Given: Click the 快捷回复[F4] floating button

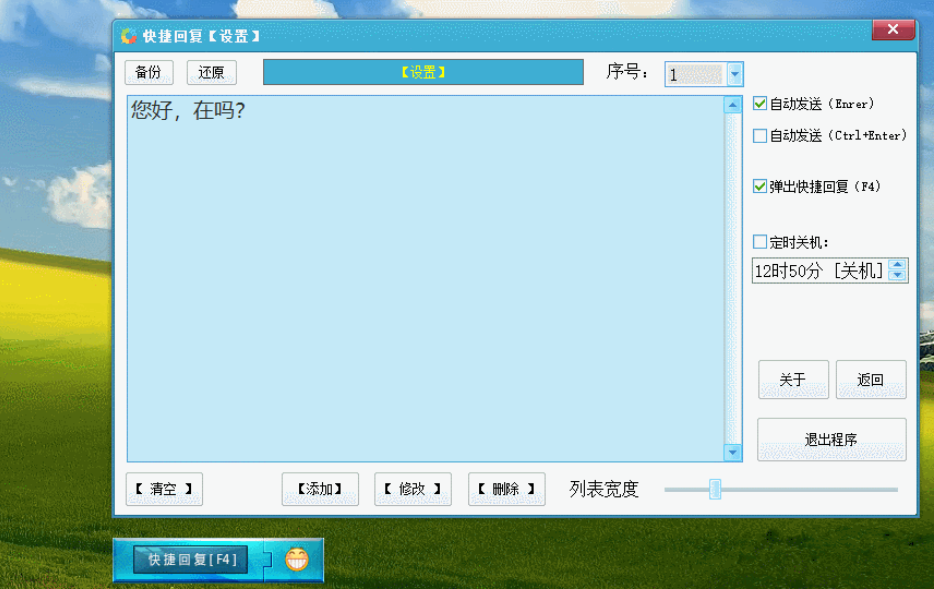Looking at the screenshot, I should (x=191, y=560).
